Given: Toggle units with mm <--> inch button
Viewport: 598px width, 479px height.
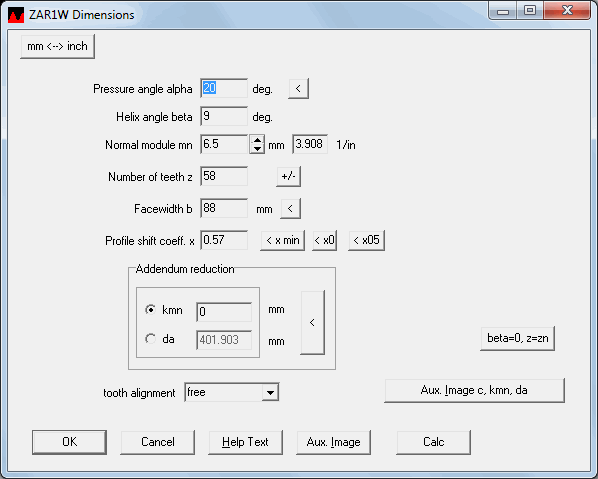Looking at the screenshot, I should [57, 47].
